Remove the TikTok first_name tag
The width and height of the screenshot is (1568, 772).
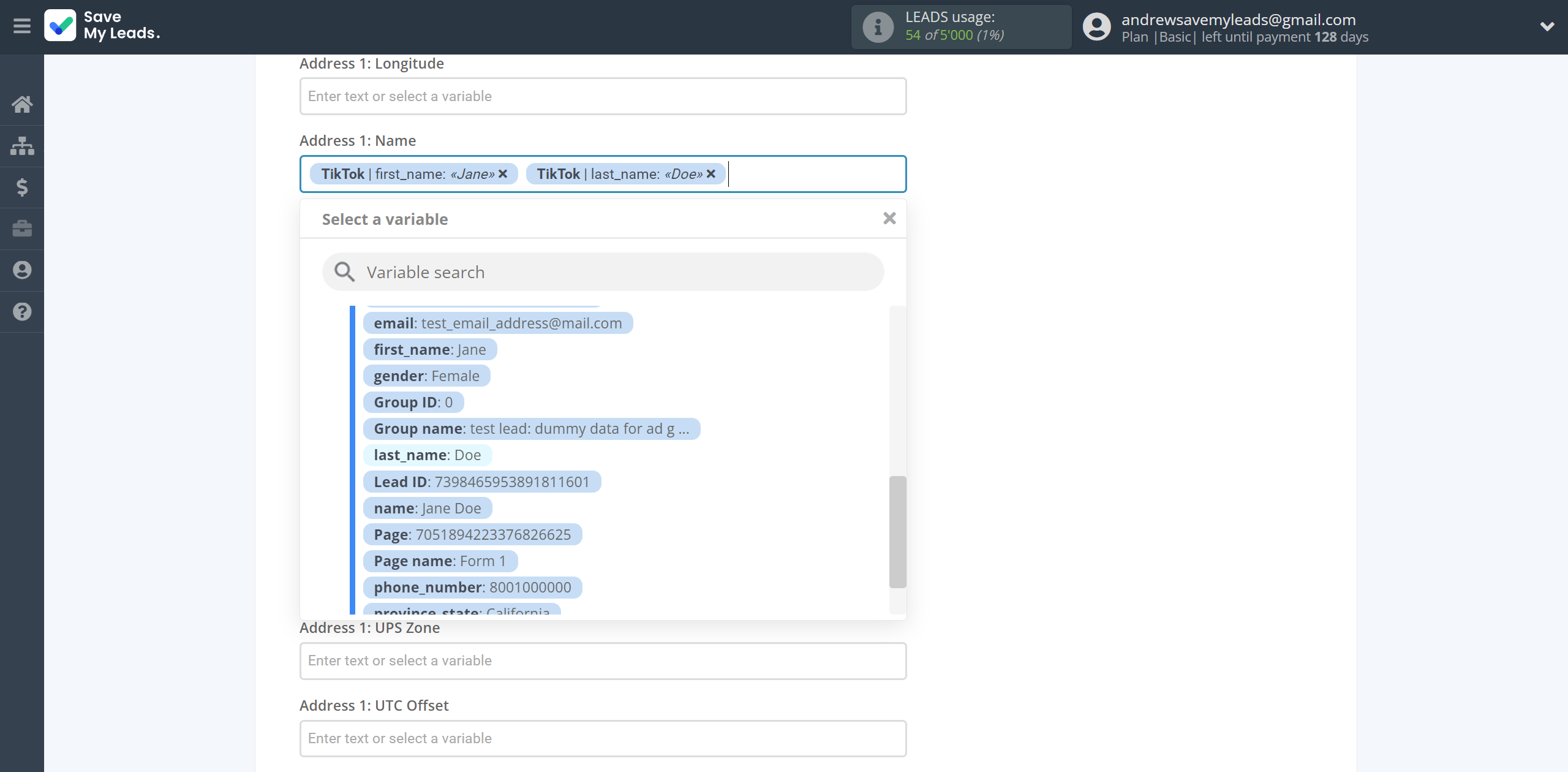point(503,174)
